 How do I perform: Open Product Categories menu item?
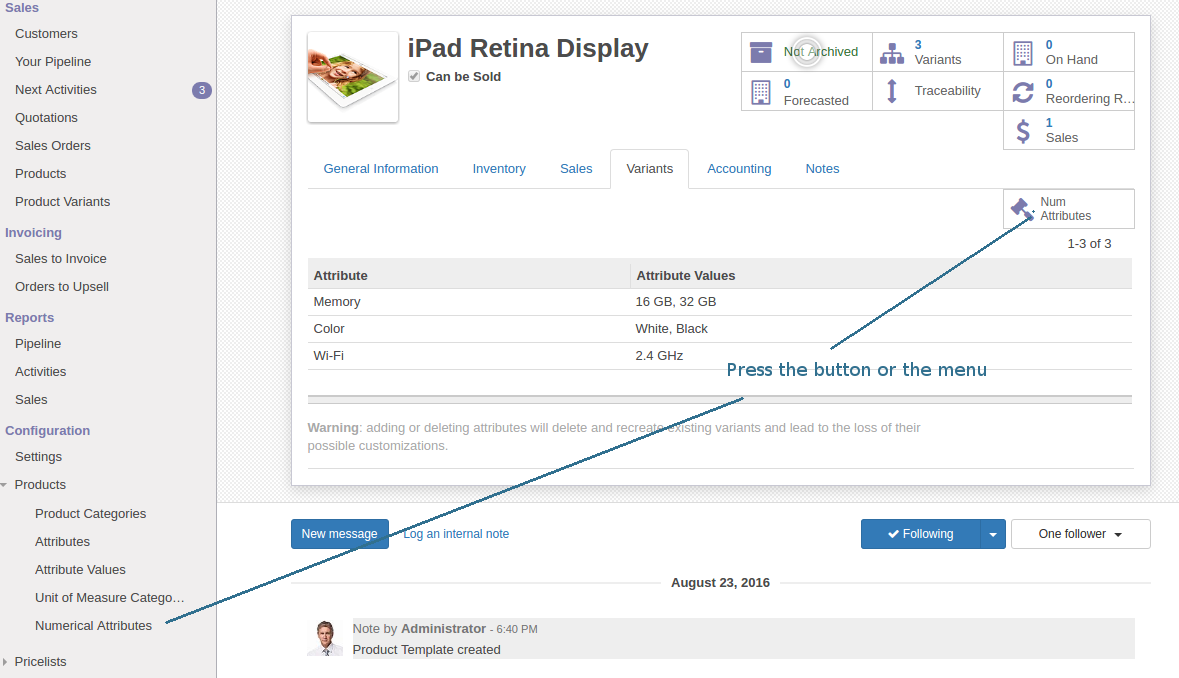[x=90, y=513]
